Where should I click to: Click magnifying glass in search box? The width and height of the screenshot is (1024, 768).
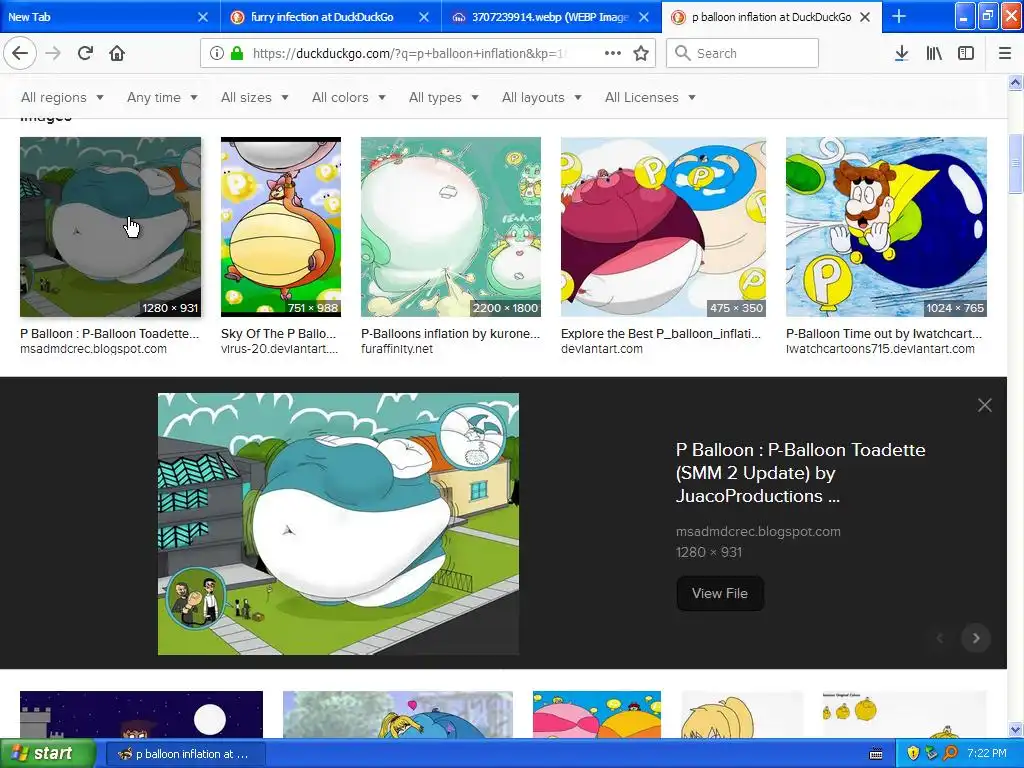pyautogui.click(x=682, y=53)
